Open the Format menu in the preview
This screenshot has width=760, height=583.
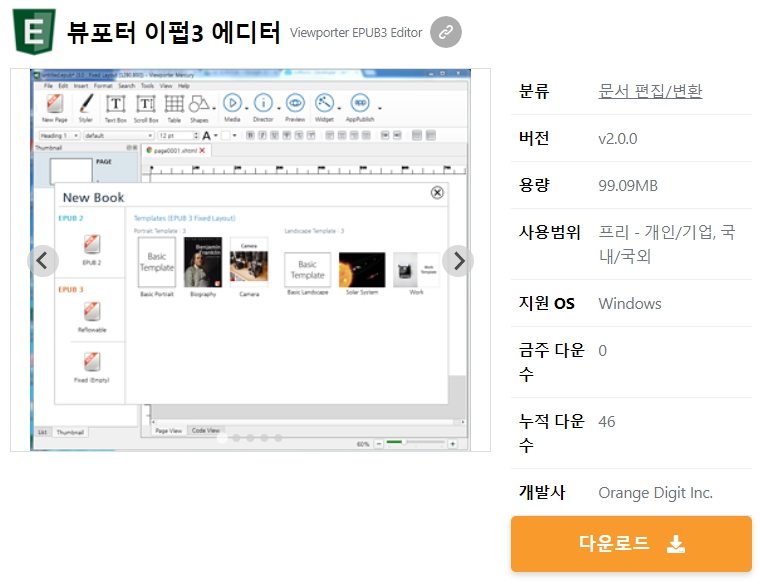tap(103, 86)
